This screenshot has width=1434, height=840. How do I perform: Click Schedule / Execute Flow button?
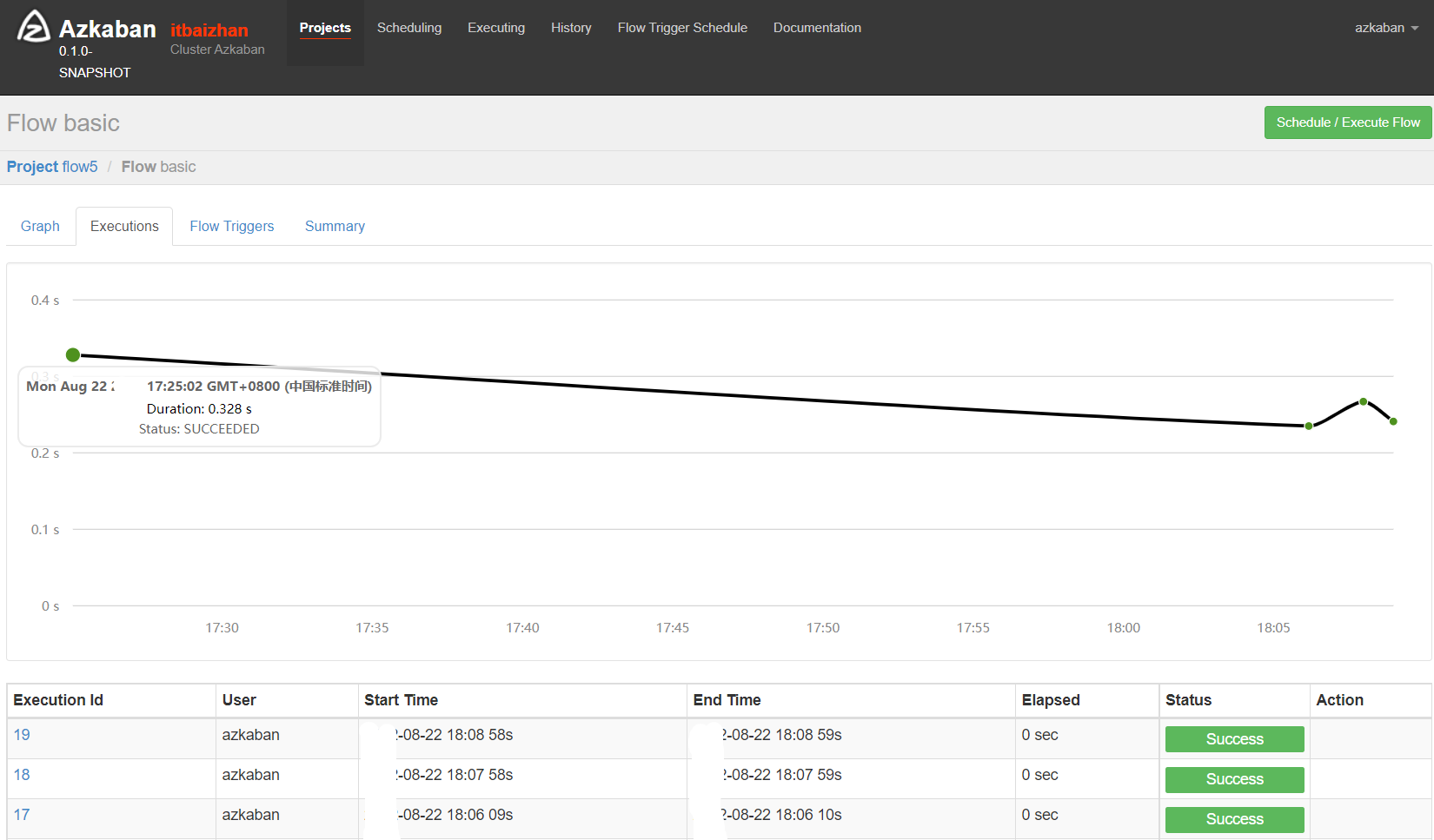(x=1348, y=122)
